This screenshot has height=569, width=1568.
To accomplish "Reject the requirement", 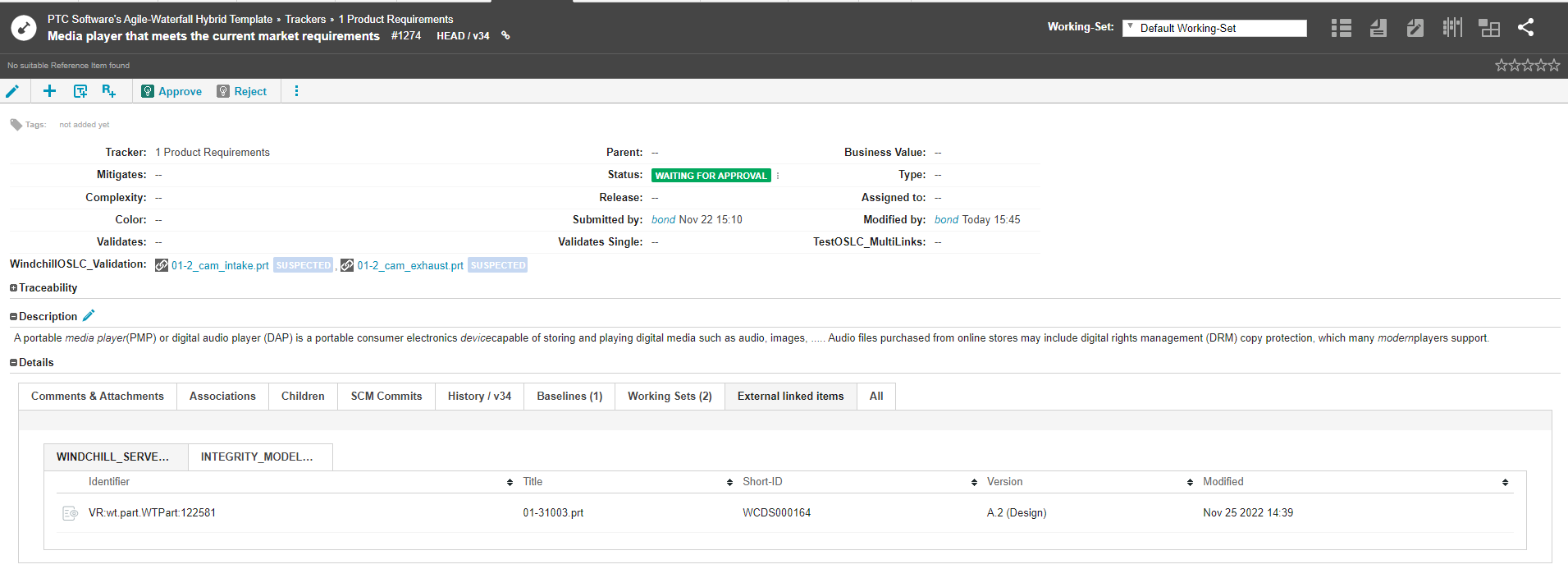I will [242, 91].
